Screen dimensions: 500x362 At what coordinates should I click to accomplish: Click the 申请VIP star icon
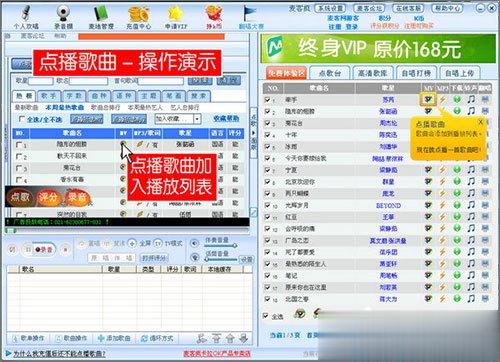click(175, 14)
